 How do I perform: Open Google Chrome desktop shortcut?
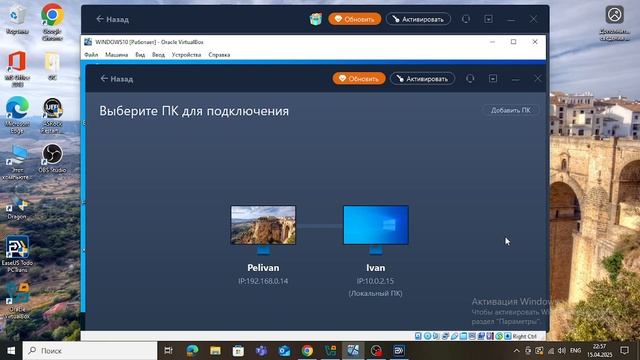[x=52, y=22]
